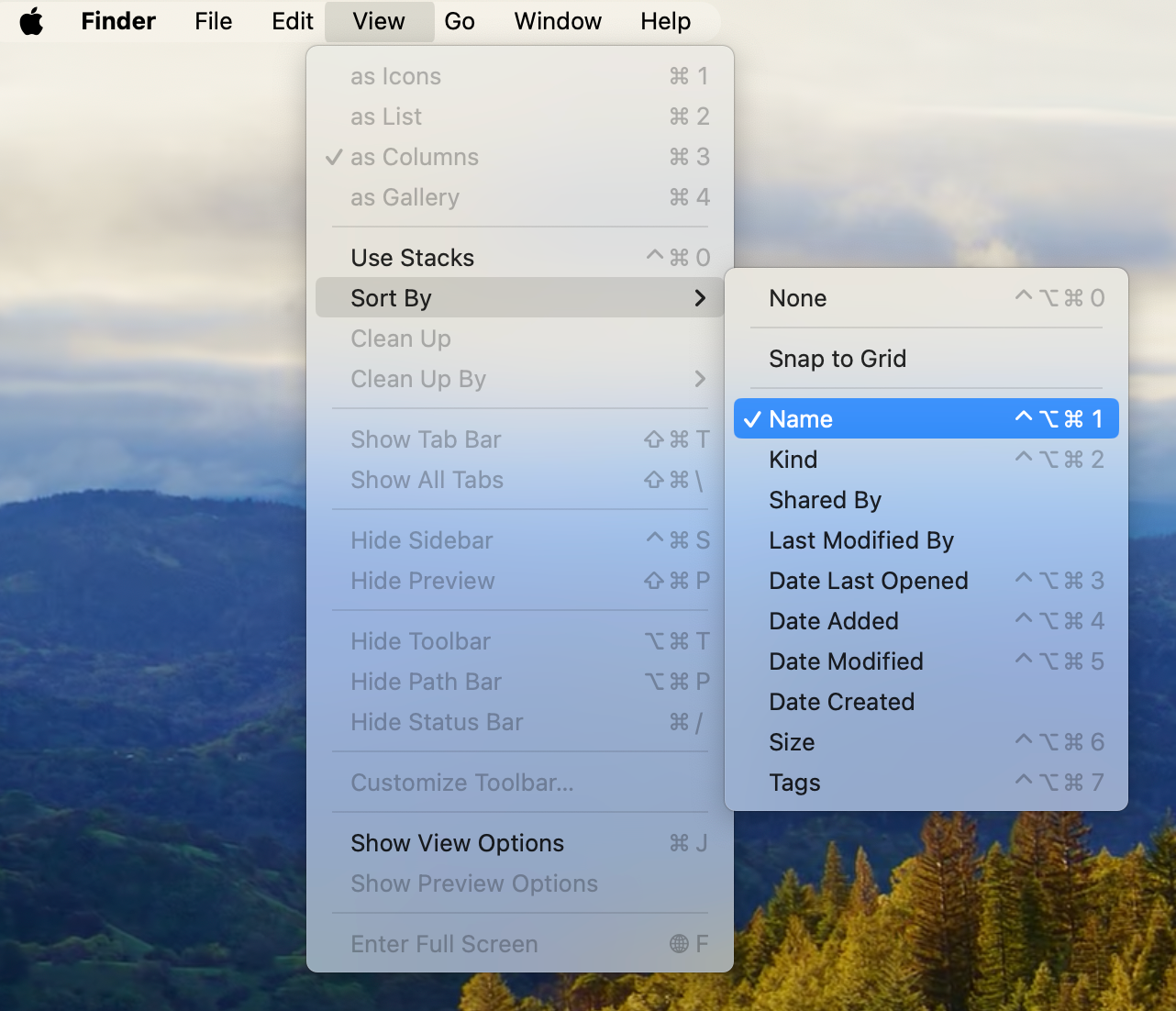Choose None in the Sort By submenu

(x=797, y=298)
